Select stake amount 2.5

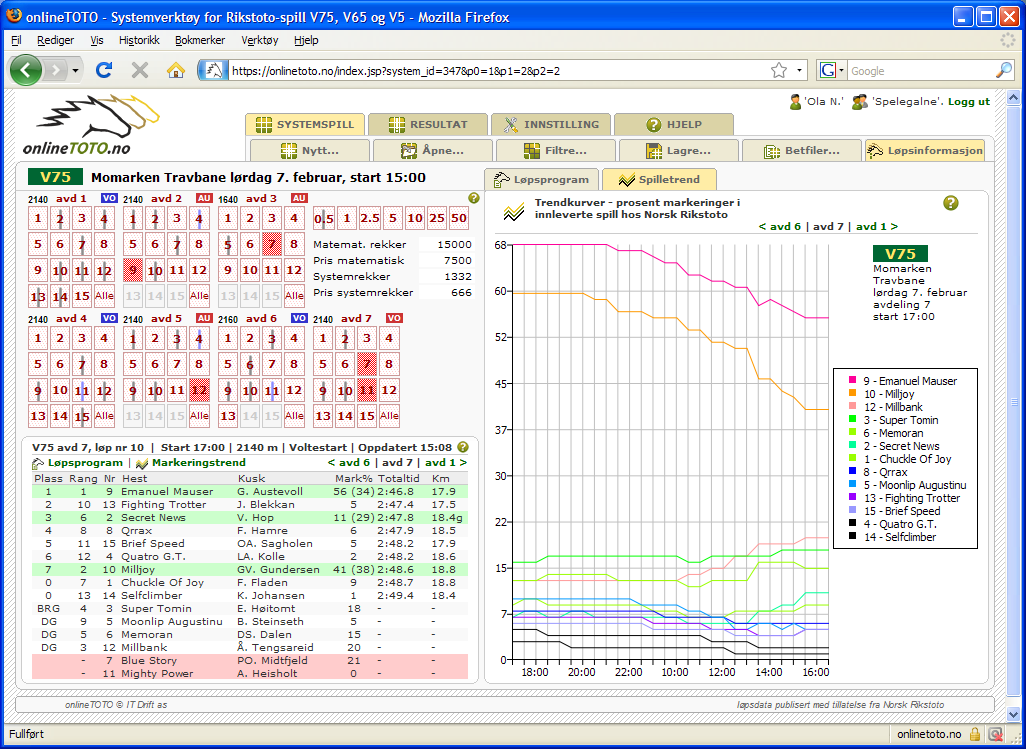click(x=370, y=219)
